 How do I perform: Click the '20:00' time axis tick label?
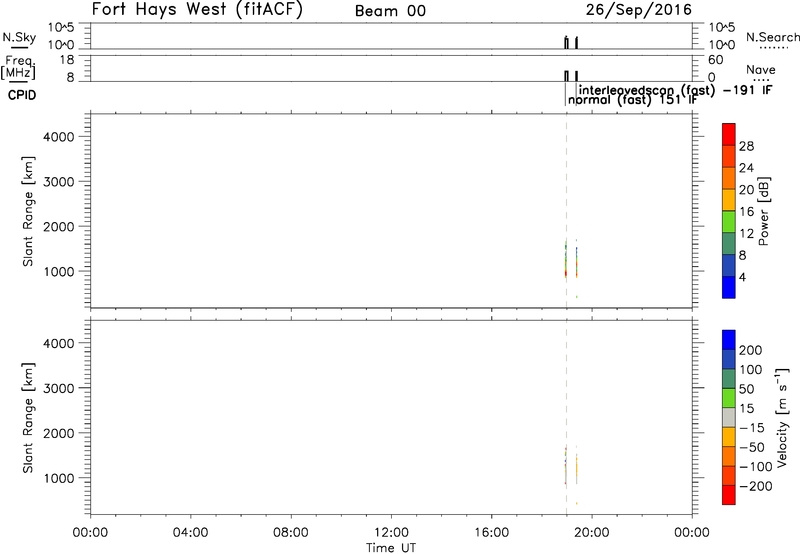591,533
